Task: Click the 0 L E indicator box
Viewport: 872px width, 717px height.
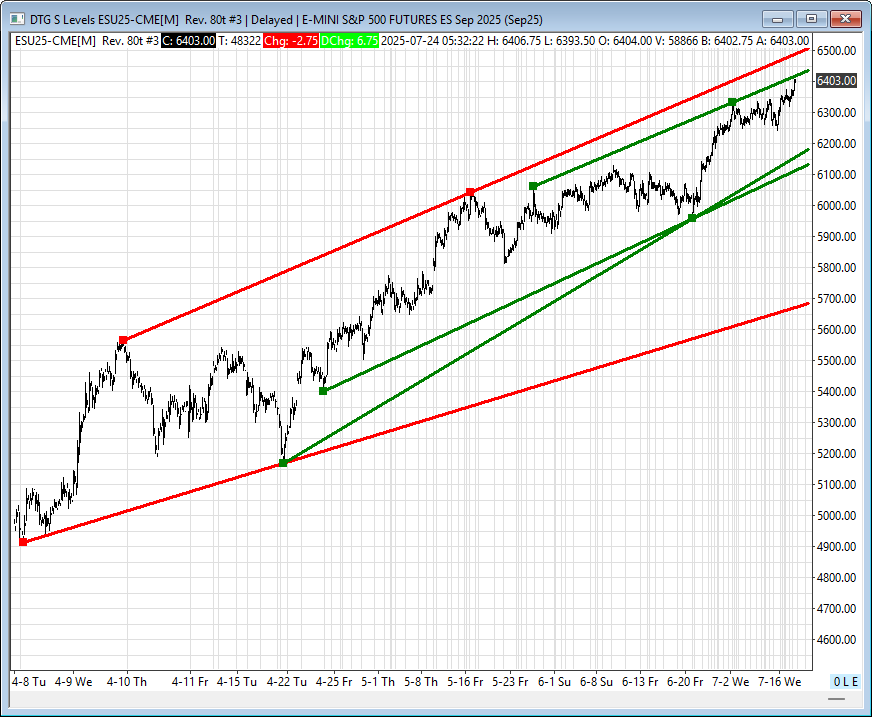Action: tap(845, 681)
